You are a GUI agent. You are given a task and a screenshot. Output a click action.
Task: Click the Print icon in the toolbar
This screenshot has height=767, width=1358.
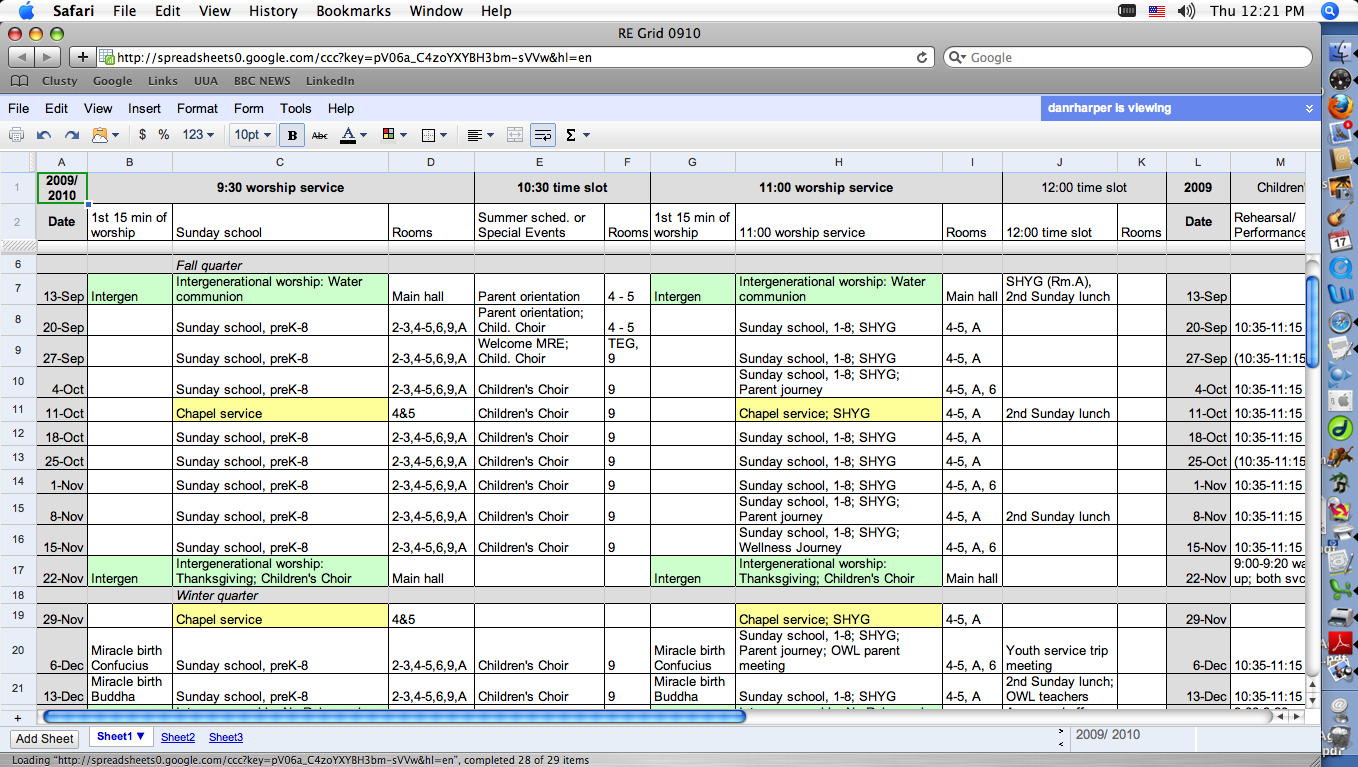(x=17, y=135)
